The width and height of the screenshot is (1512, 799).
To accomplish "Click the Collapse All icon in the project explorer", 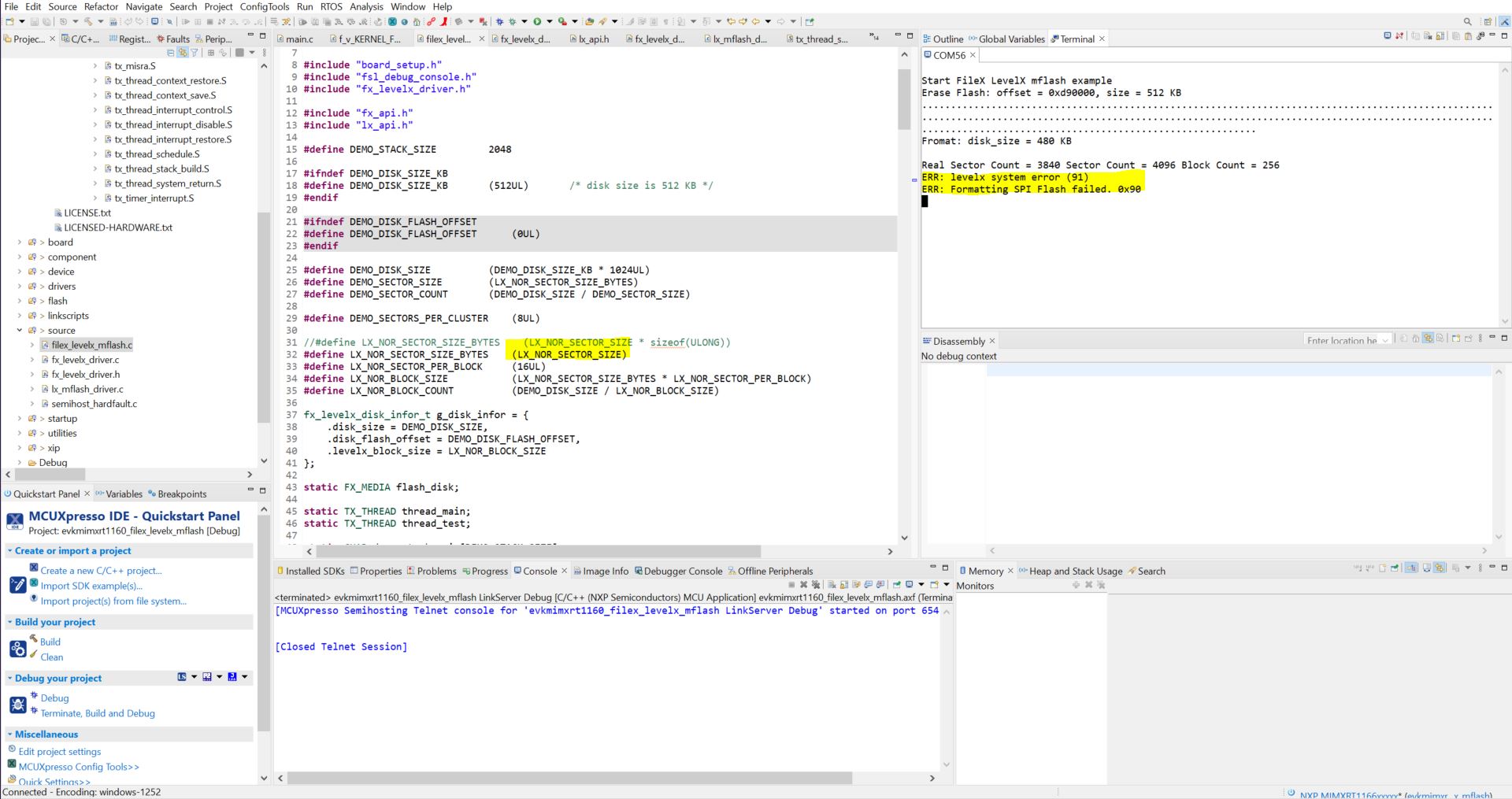I will [x=171, y=53].
